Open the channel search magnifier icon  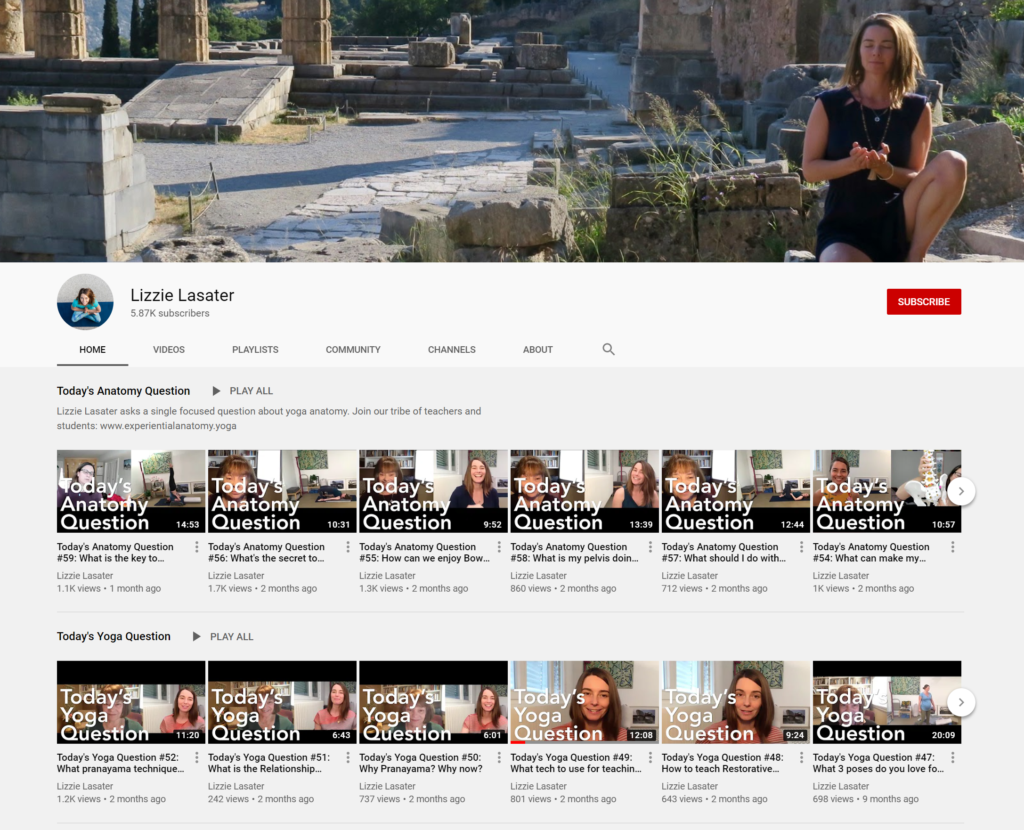608,349
